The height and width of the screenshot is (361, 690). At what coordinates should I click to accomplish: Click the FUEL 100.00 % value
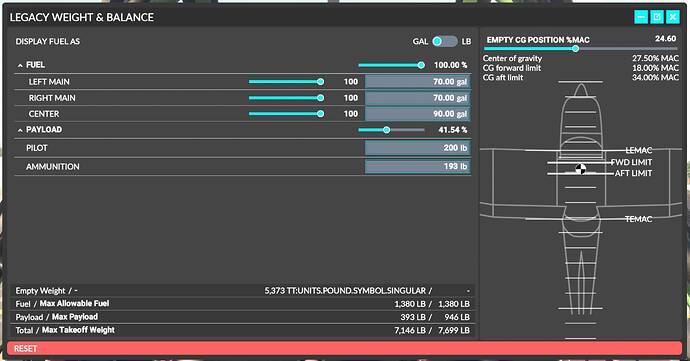coord(450,65)
